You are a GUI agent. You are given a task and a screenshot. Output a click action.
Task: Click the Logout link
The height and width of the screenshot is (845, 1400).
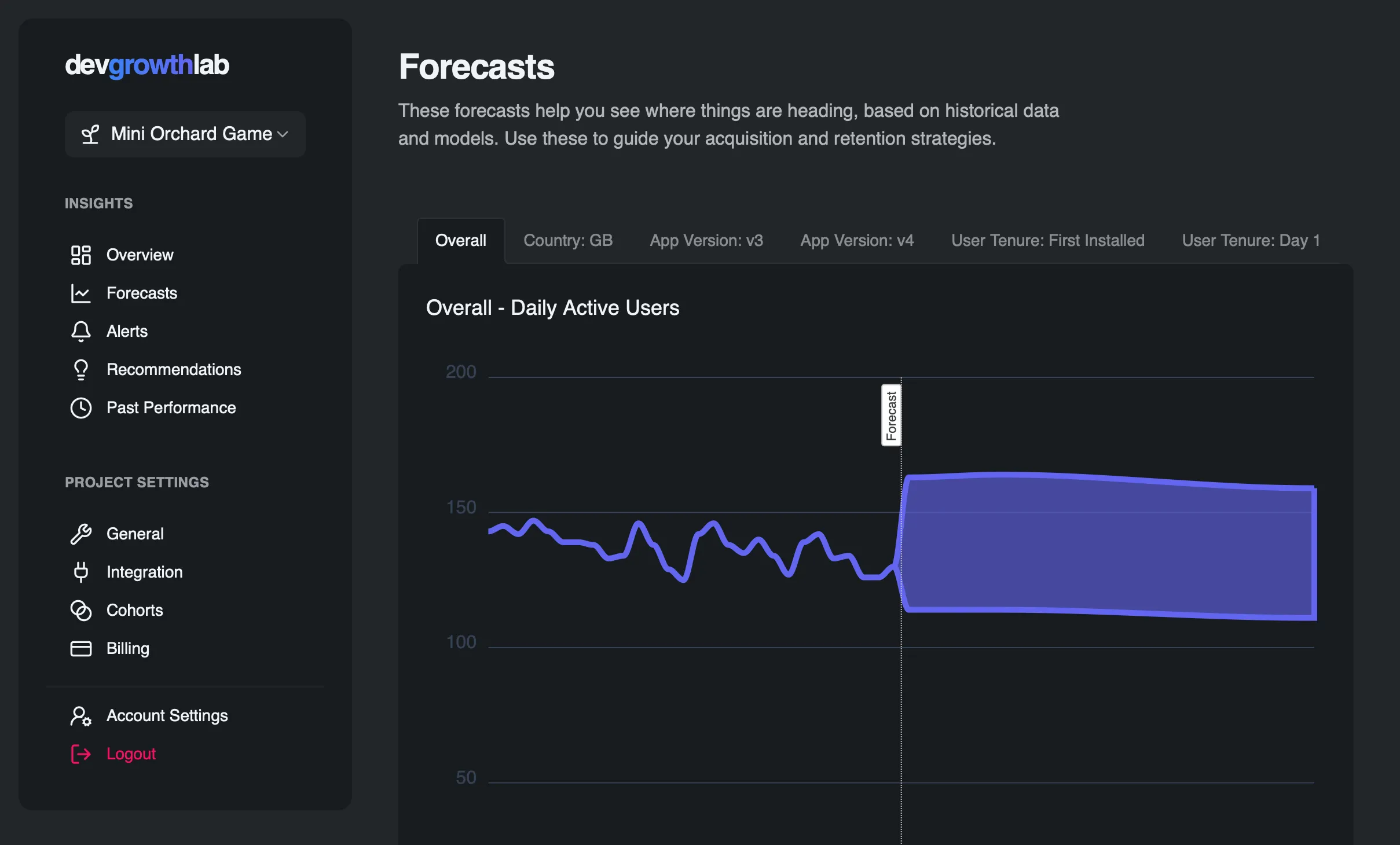pyautogui.click(x=131, y=754)
